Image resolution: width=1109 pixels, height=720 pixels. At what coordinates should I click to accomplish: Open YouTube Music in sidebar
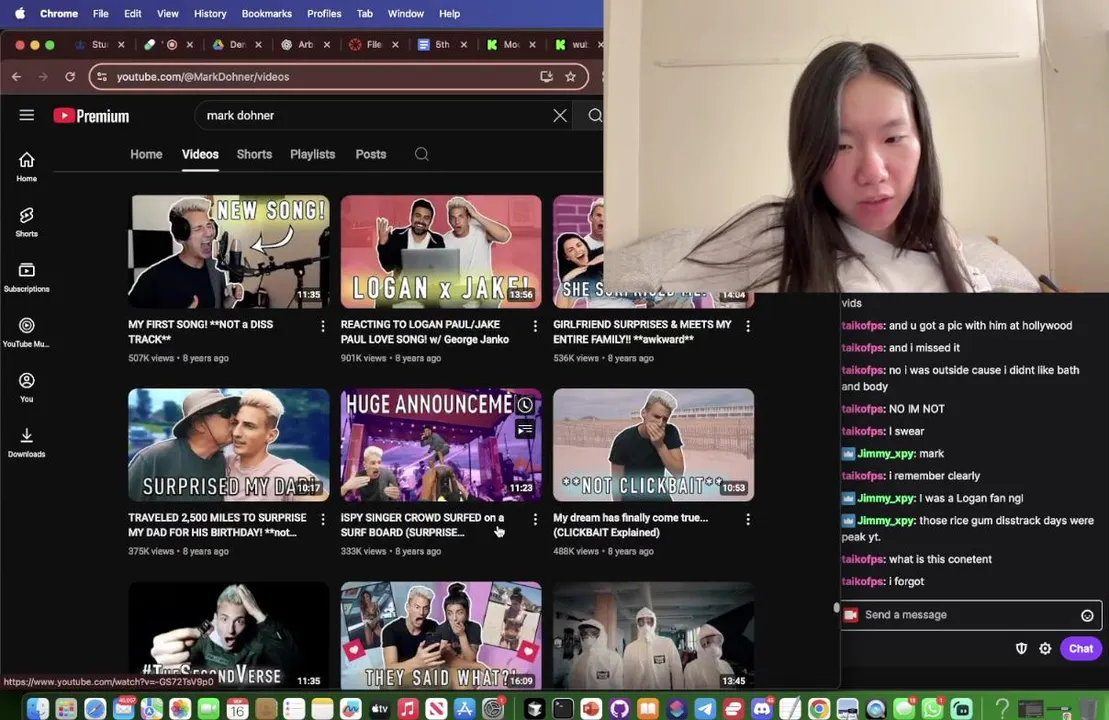pyautogui.click(x=27, y=332)
